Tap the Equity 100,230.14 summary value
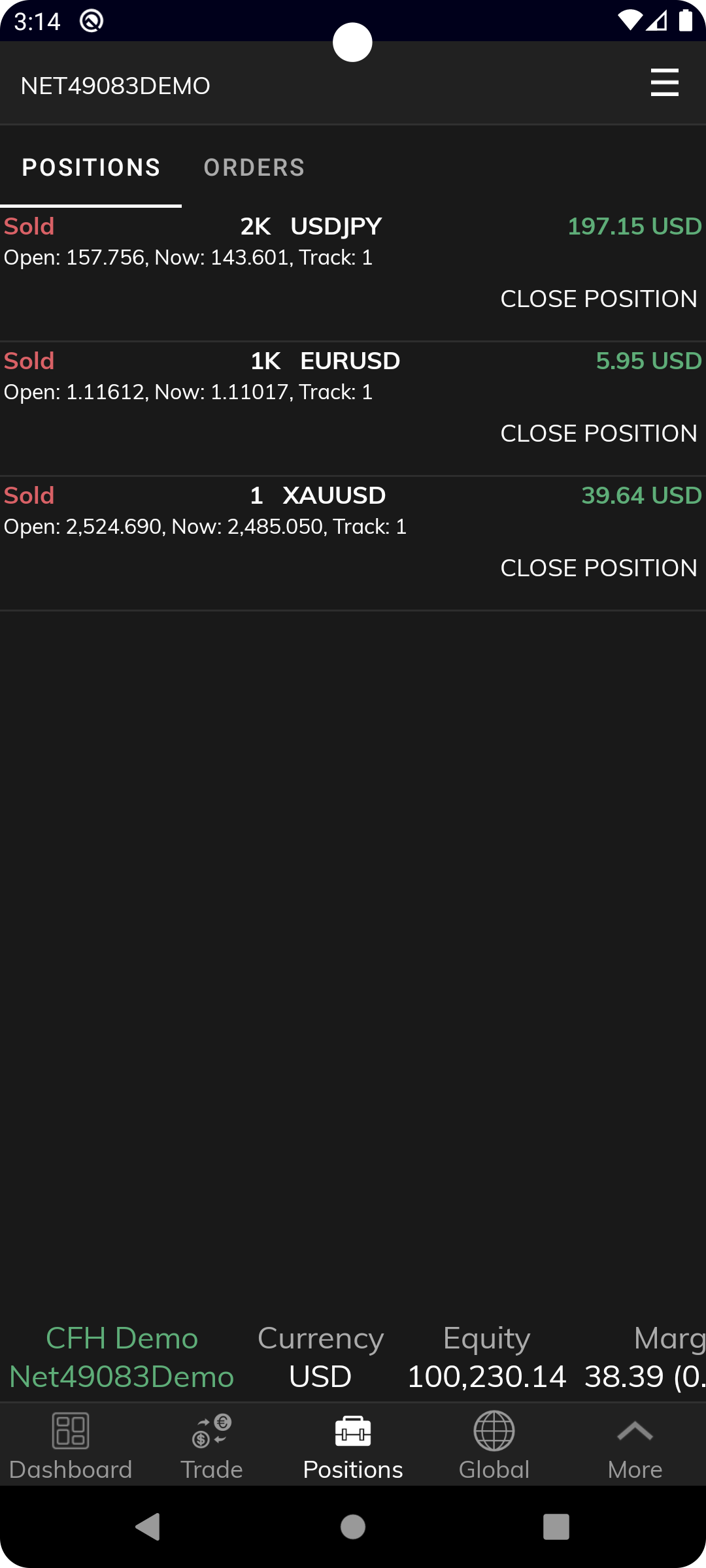The height and width of the screenshot is (1568, 706). click(486, 1358)
